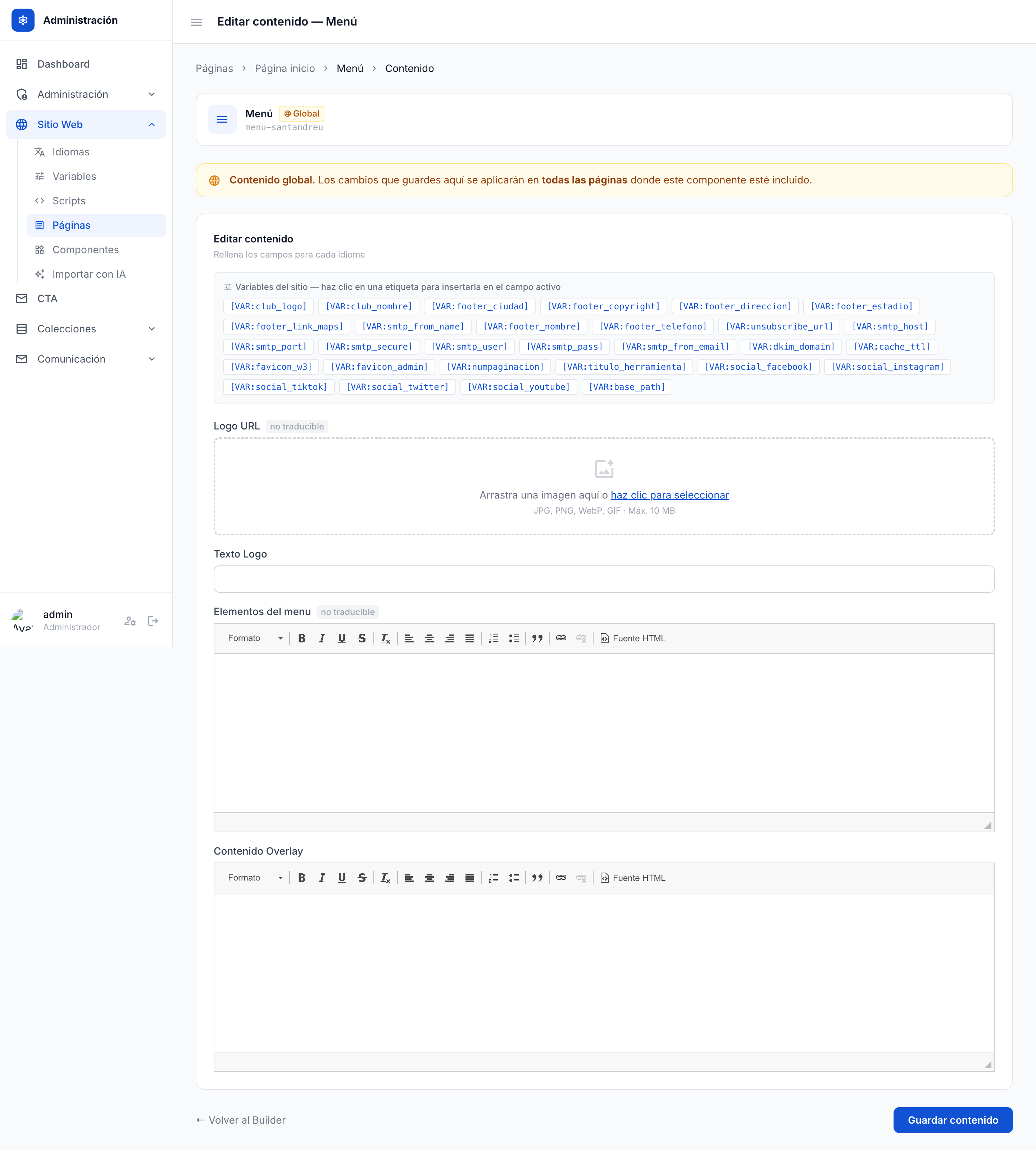Open Componentes under Sitio Web
Image resolution: width=1036 pixels, height=1151 pixels.
(96, 249)
